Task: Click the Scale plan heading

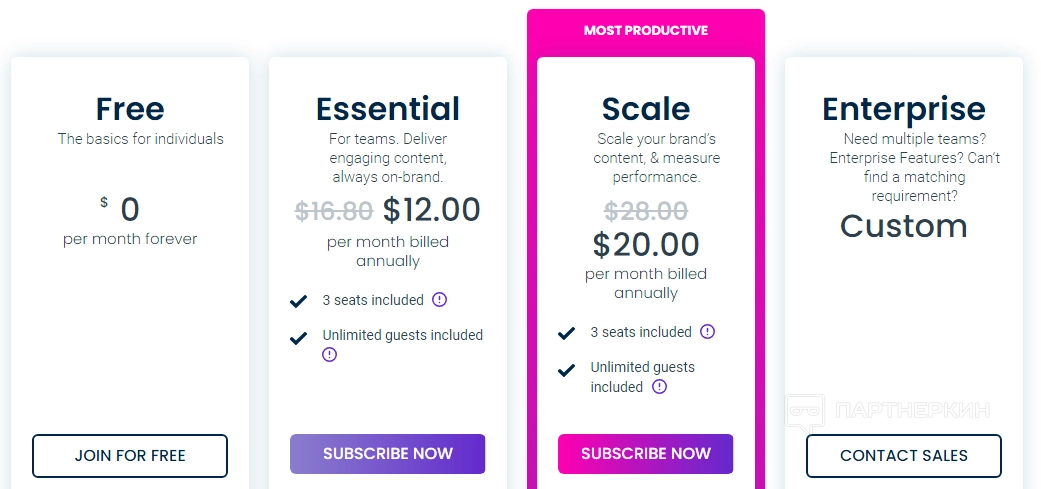Action: coord(646,108)
